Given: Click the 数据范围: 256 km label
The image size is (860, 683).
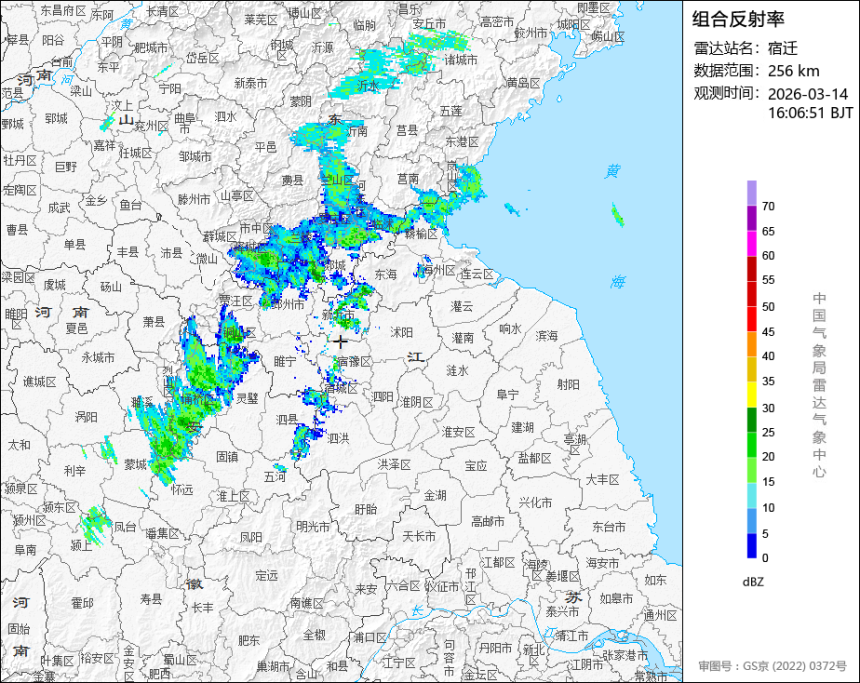Looking at the screenshot, I should (x=757, y=71).
